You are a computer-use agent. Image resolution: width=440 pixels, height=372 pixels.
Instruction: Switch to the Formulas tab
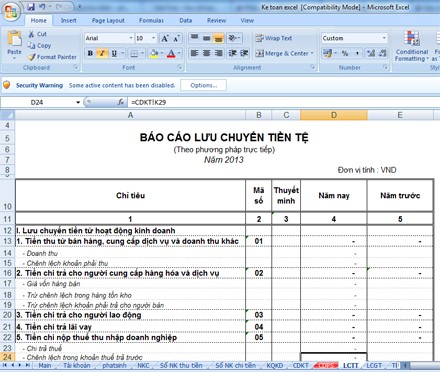coord(151,21)
